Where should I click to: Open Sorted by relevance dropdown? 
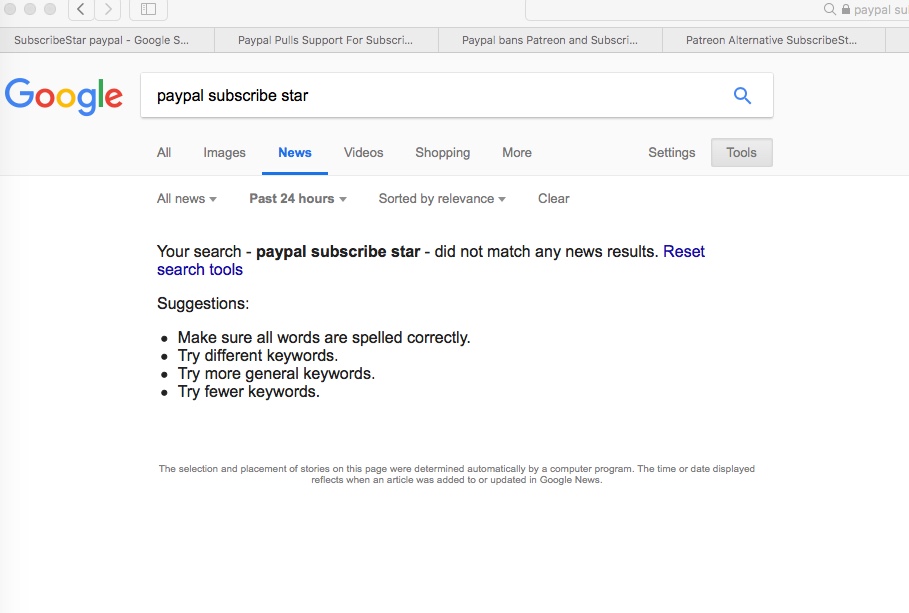coord(441,199)
